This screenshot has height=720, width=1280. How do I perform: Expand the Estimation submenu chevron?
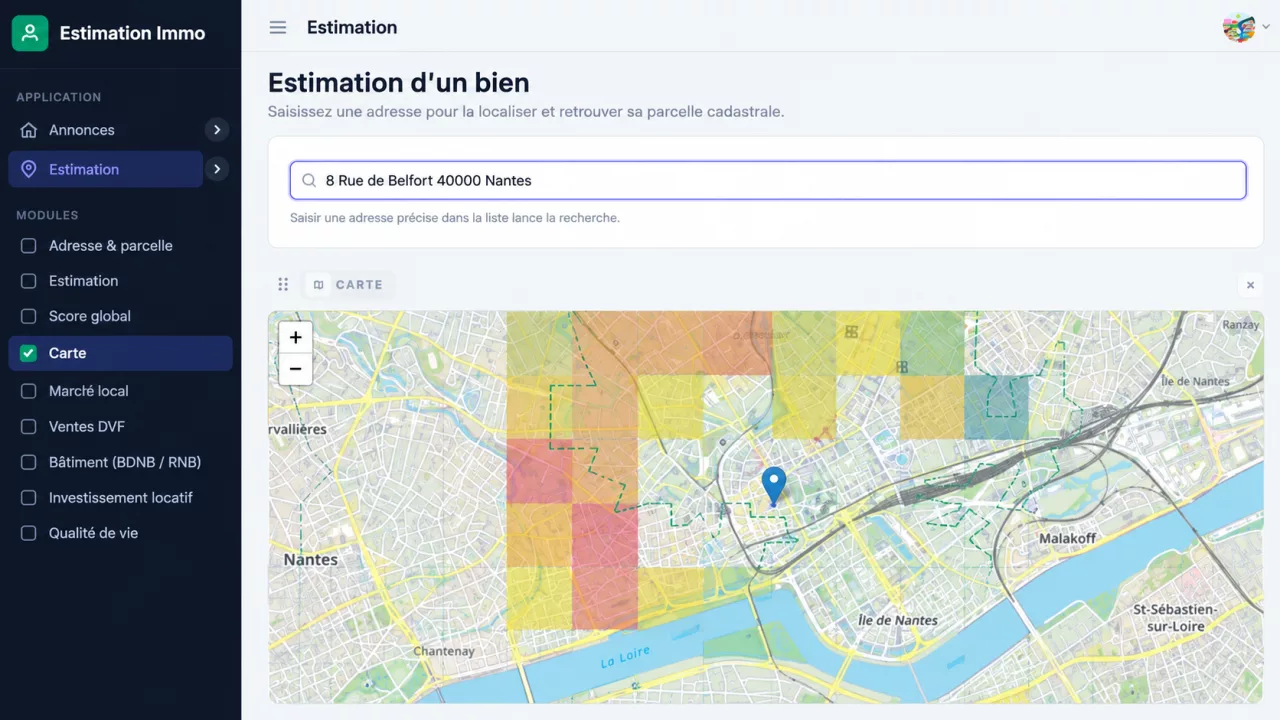[217, 169]
